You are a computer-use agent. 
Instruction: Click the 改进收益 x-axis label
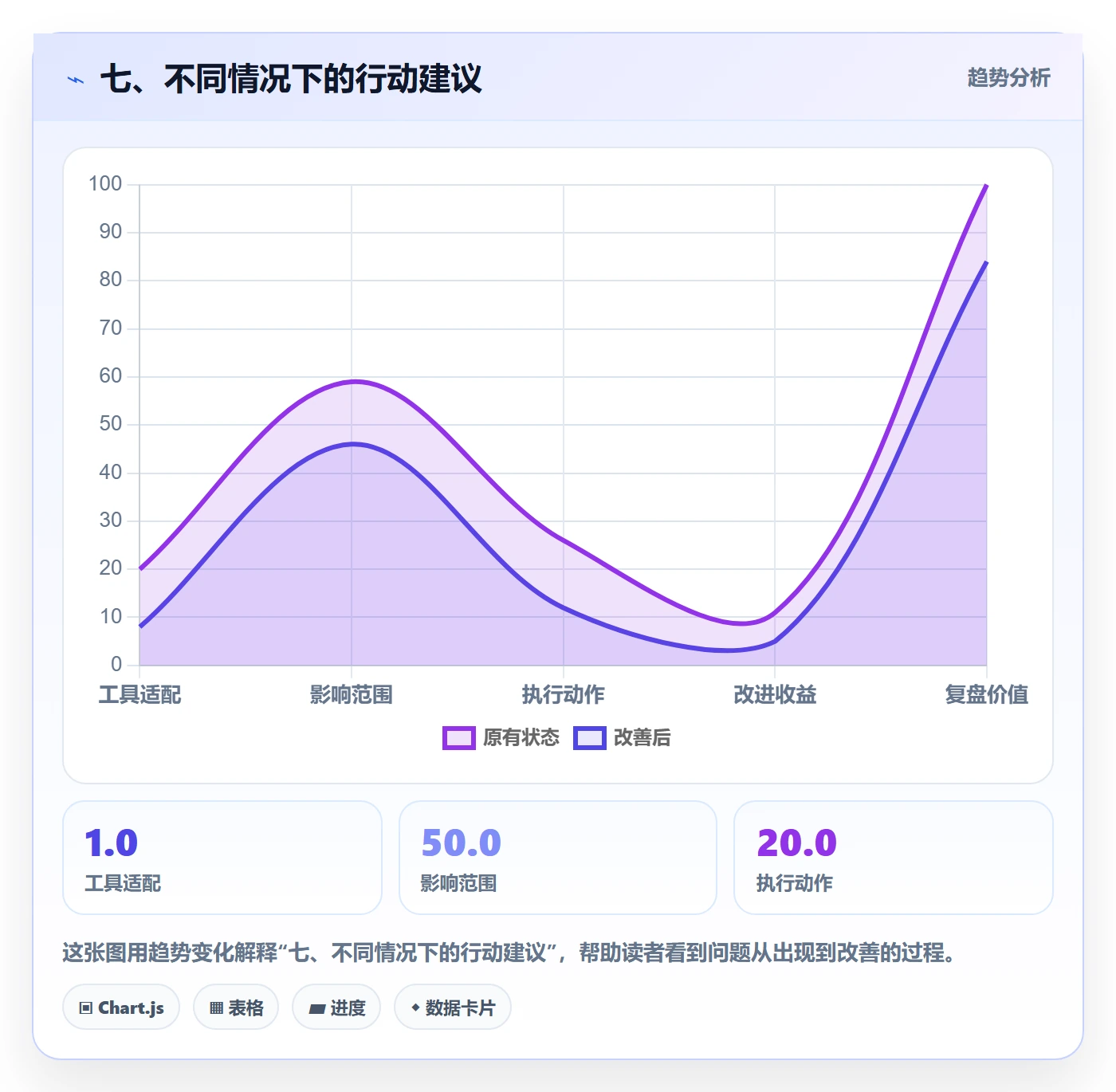point(775,695)
